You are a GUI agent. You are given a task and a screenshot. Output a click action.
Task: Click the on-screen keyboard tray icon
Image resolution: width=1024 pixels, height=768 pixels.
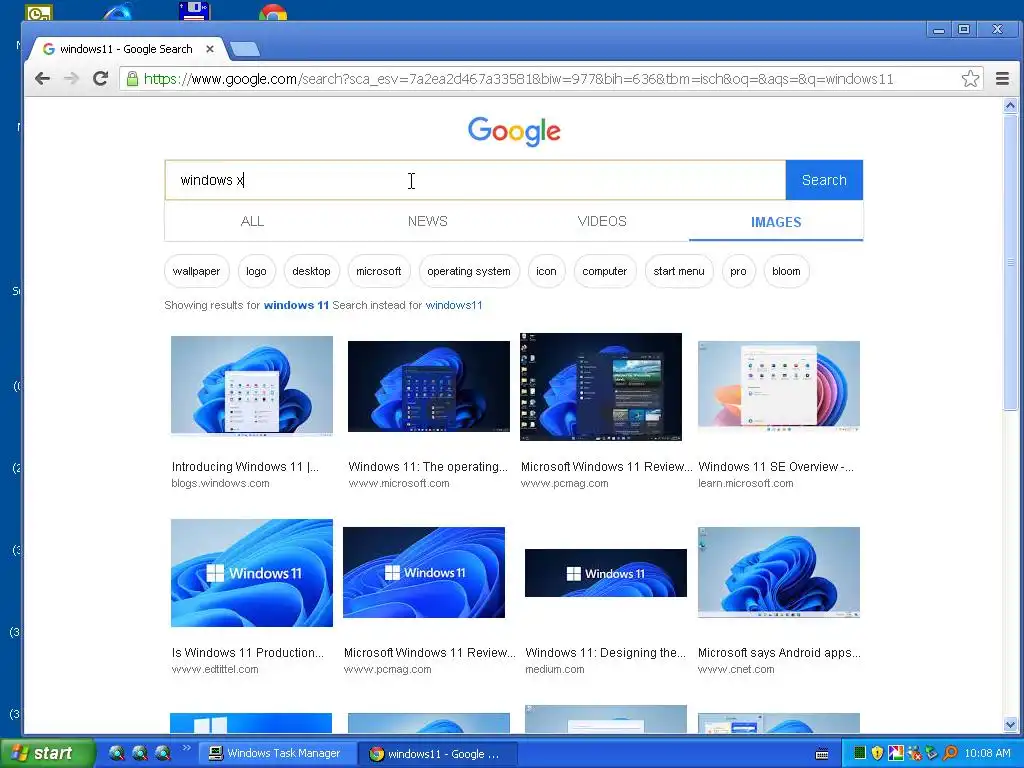click(822, 754)
